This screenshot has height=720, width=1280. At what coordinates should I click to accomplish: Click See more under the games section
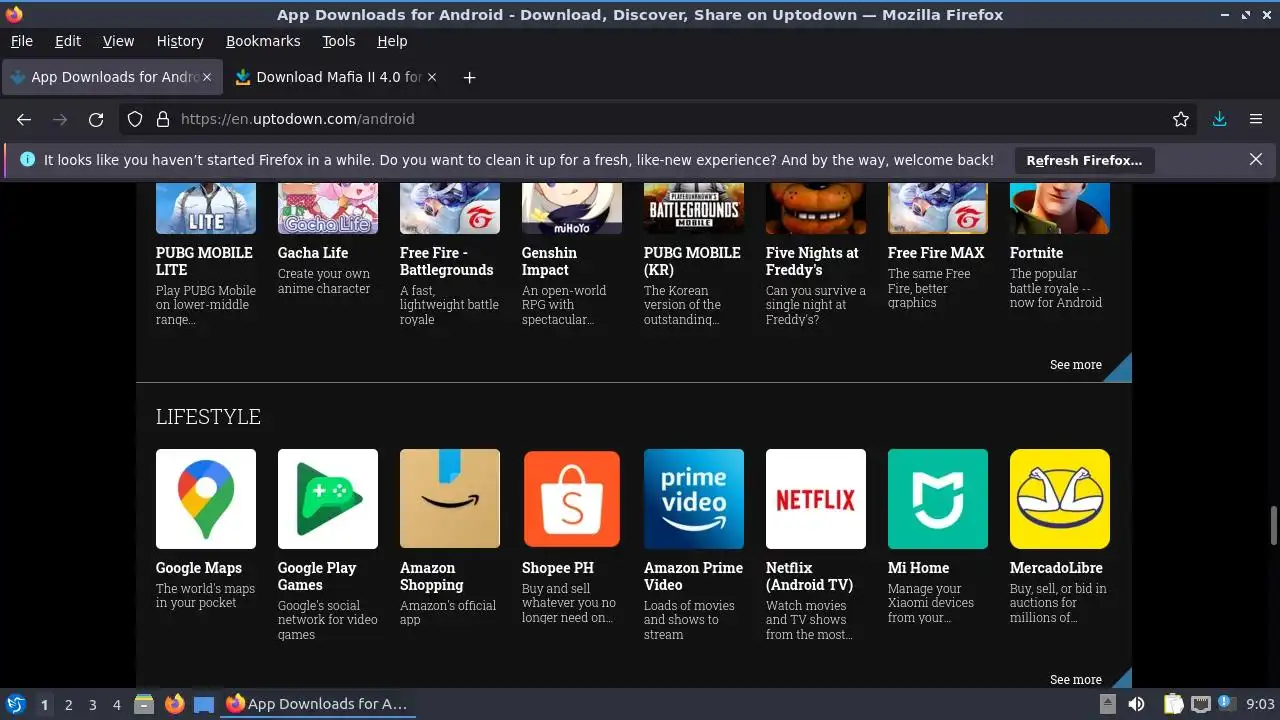pos(1076,365)
